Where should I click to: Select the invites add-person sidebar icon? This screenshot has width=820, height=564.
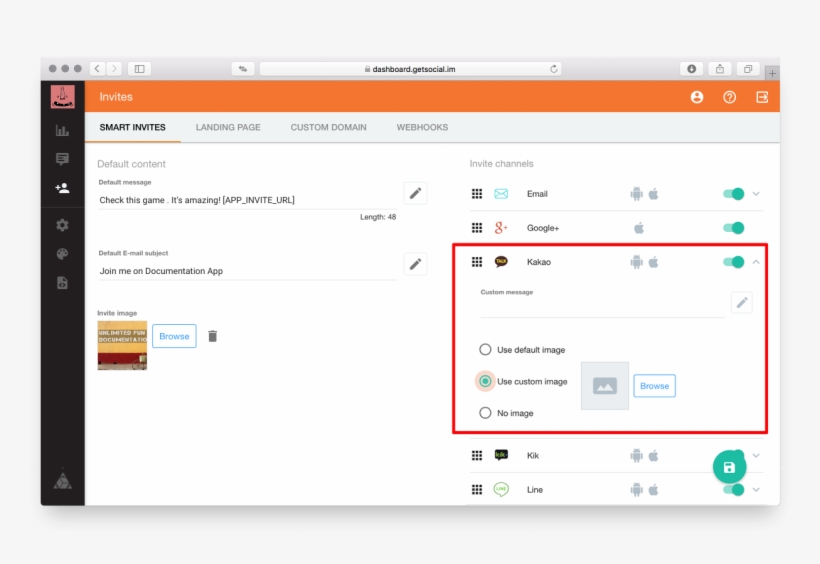(x=62, y=188)
